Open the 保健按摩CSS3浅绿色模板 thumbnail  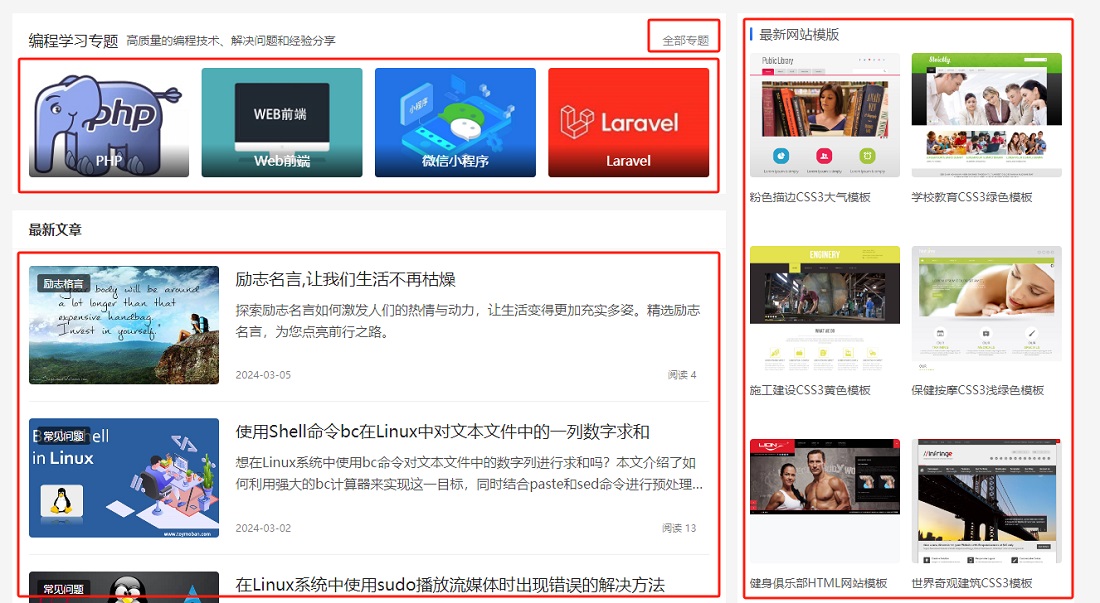986,308
